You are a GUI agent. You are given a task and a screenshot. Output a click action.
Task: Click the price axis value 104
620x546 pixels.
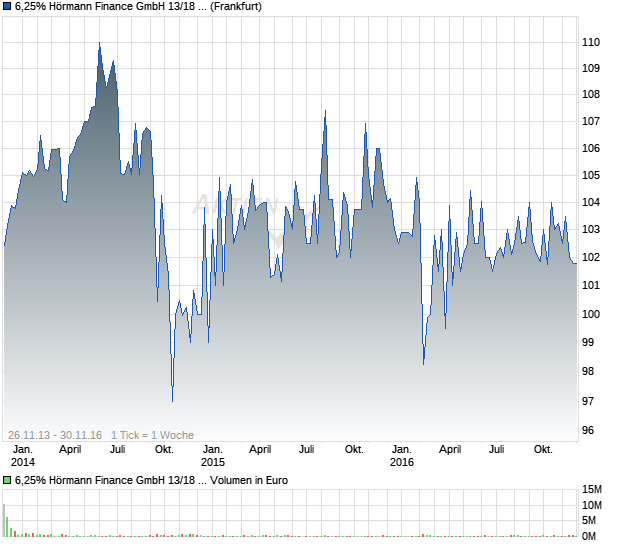point(591,202)
